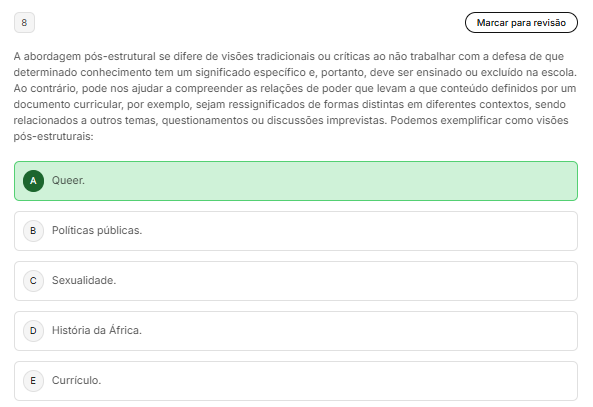Click the 'Currículo.' answer text
Image resolution: width=593 pixels, height=407 pixels.
76,380
